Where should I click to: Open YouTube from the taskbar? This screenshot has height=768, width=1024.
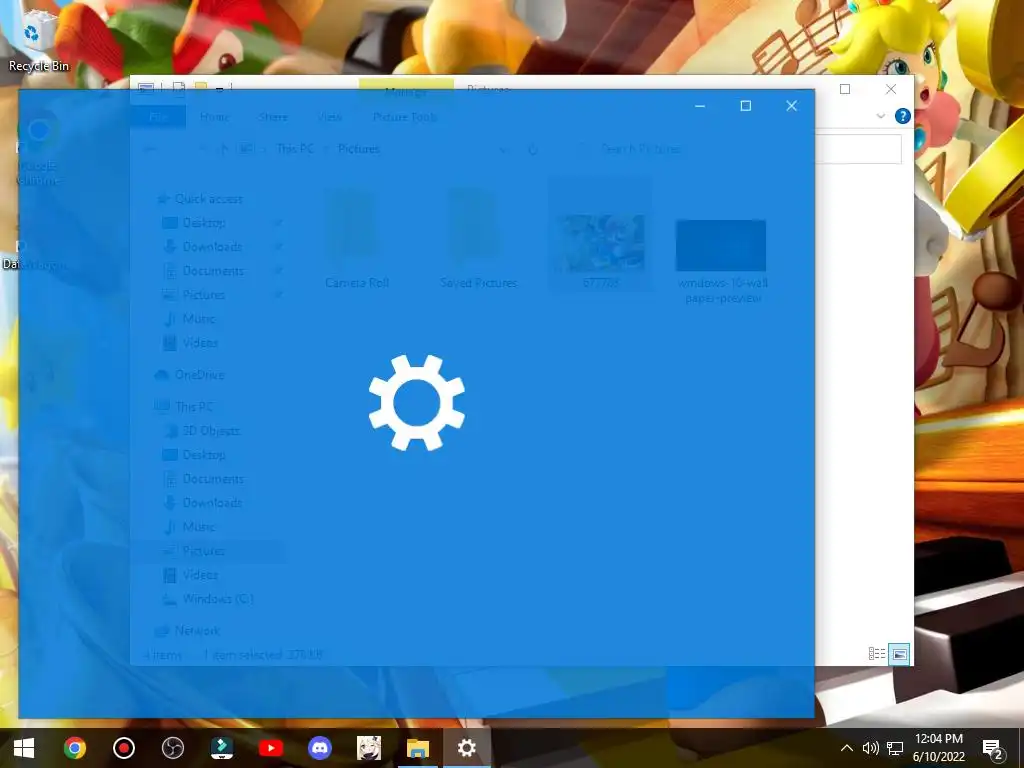(270, 748)
